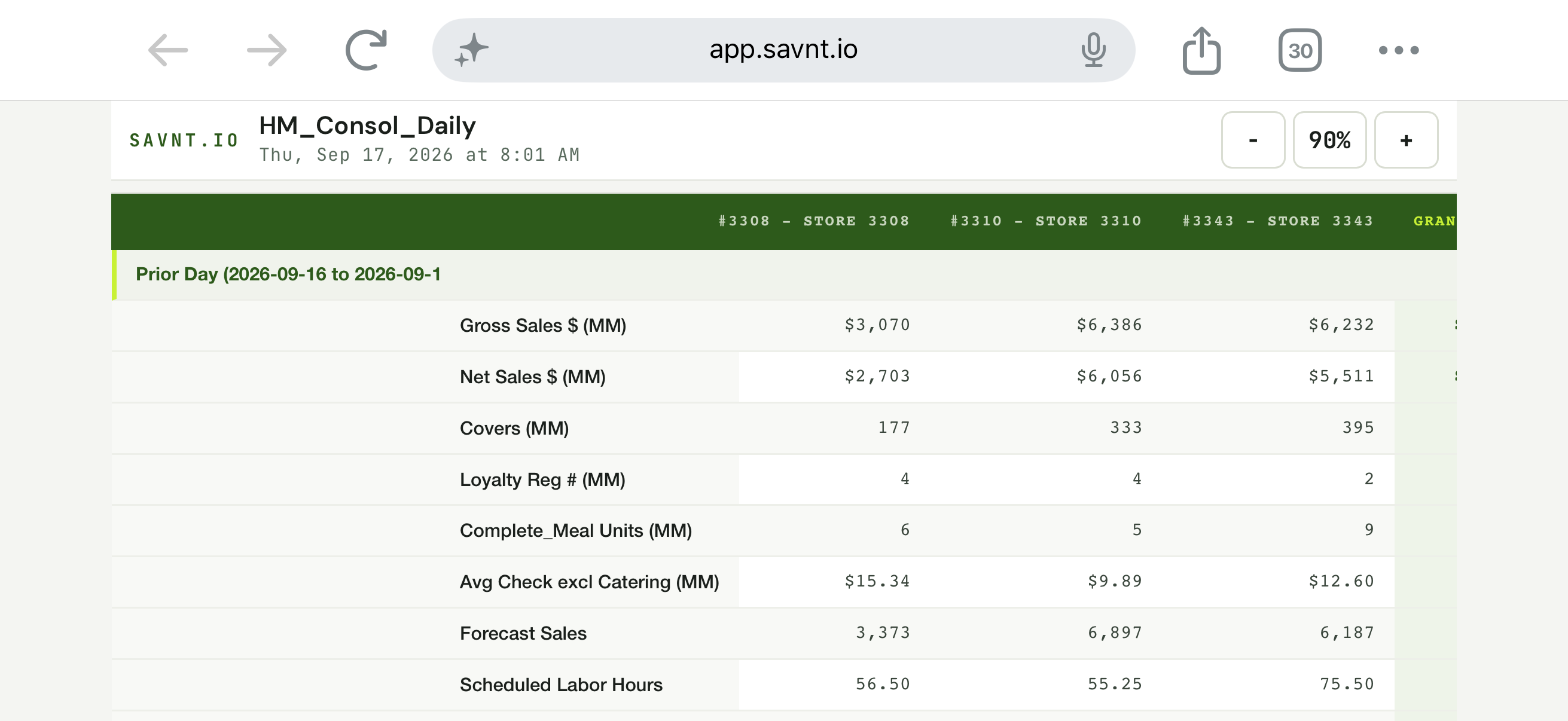Select the 177 covers cell
Image resolution: width=1568 pixels, height=721 pixels.
point(893,427)
